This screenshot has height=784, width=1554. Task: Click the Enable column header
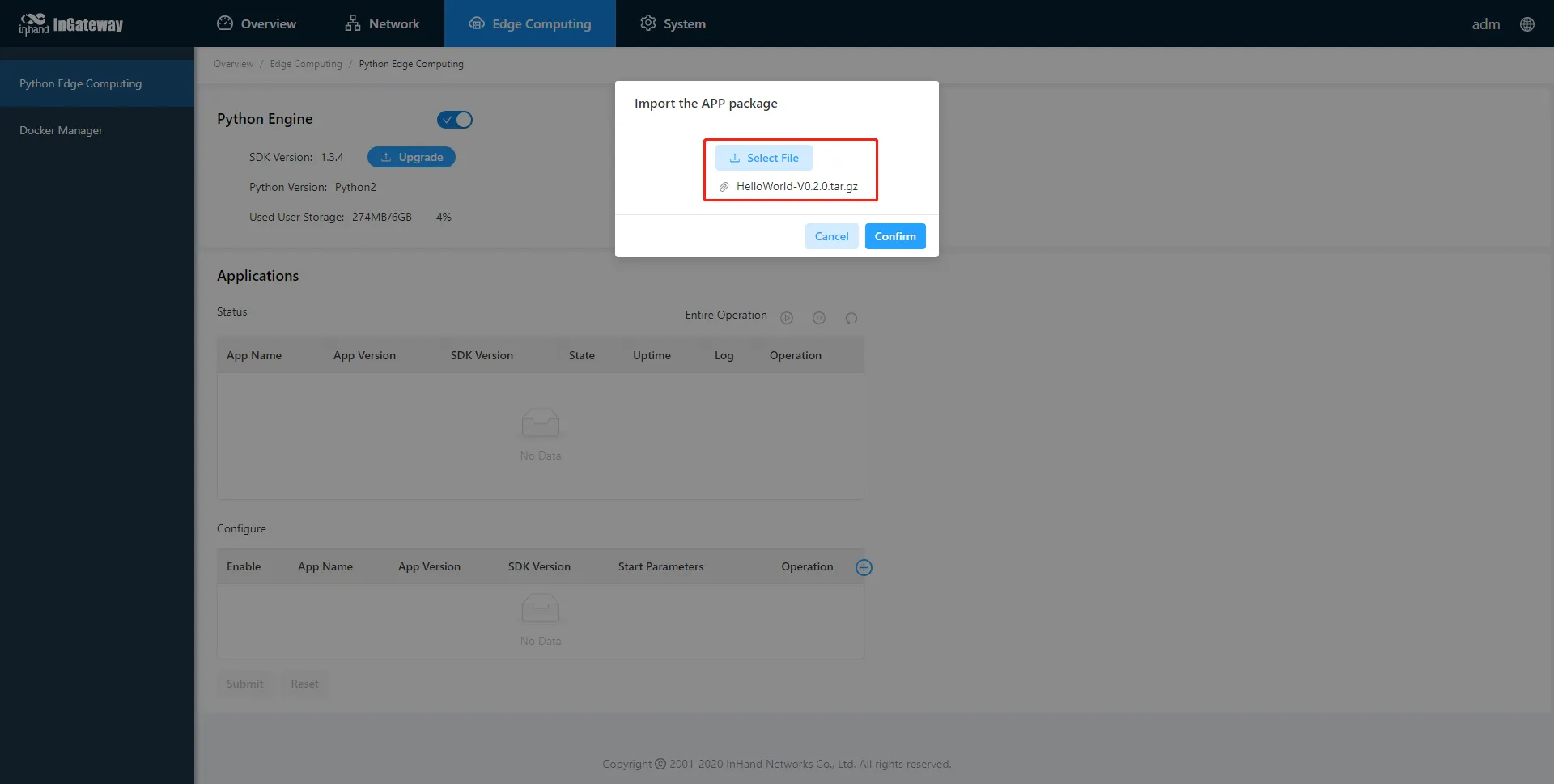pyautogui.click(x=244, y=566)
